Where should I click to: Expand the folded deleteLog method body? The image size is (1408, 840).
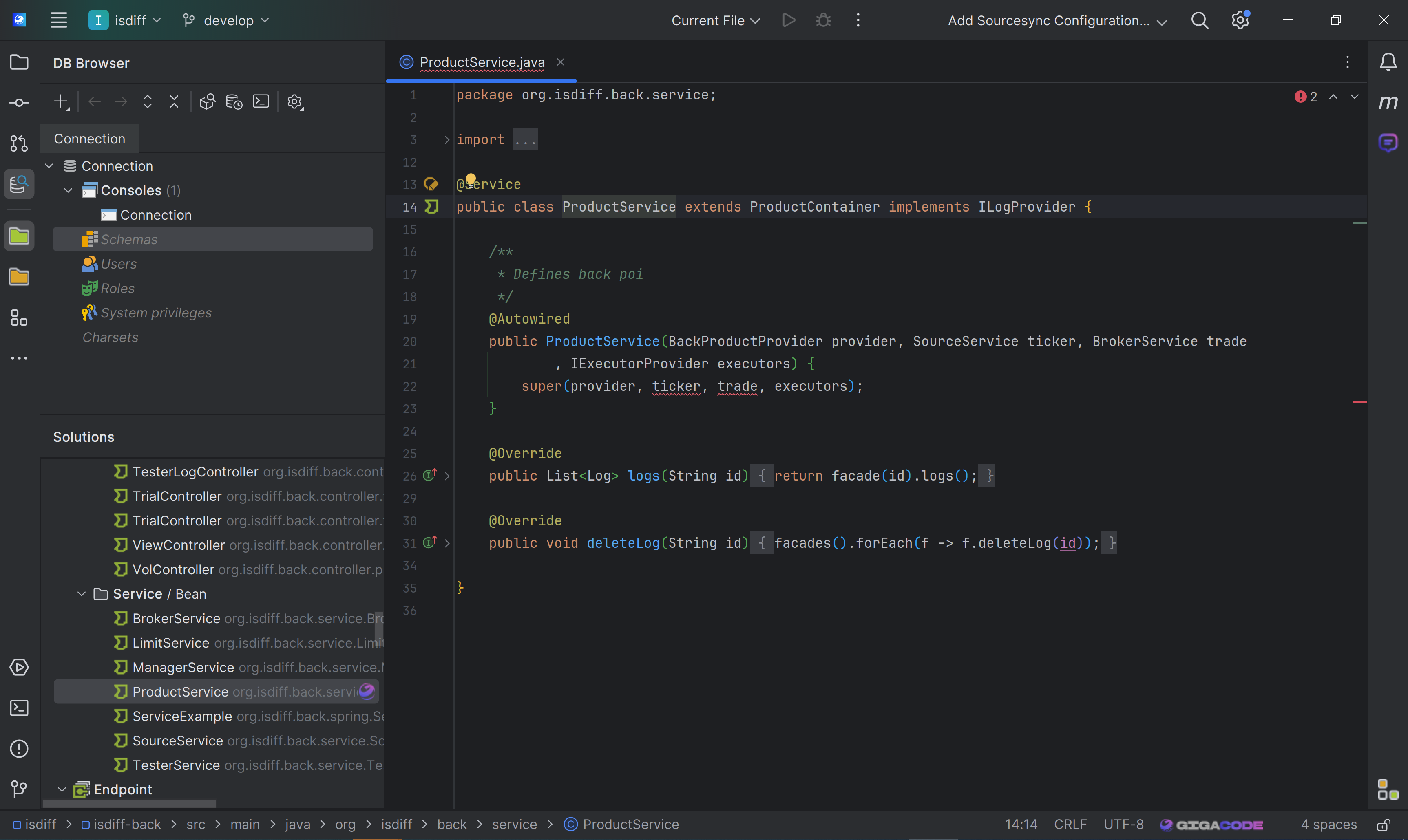[447, 543]
